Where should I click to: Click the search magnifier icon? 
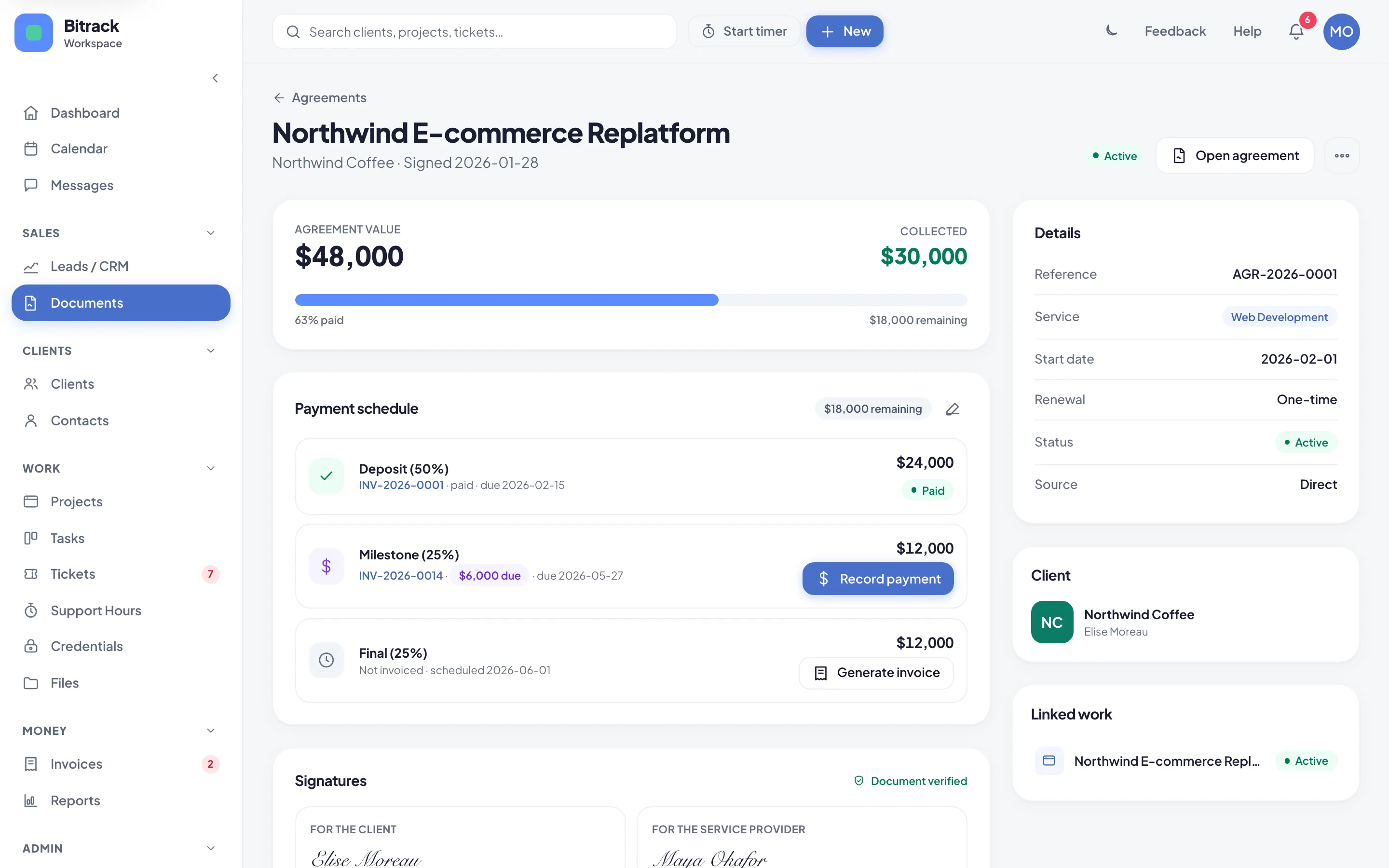point(293,31)
